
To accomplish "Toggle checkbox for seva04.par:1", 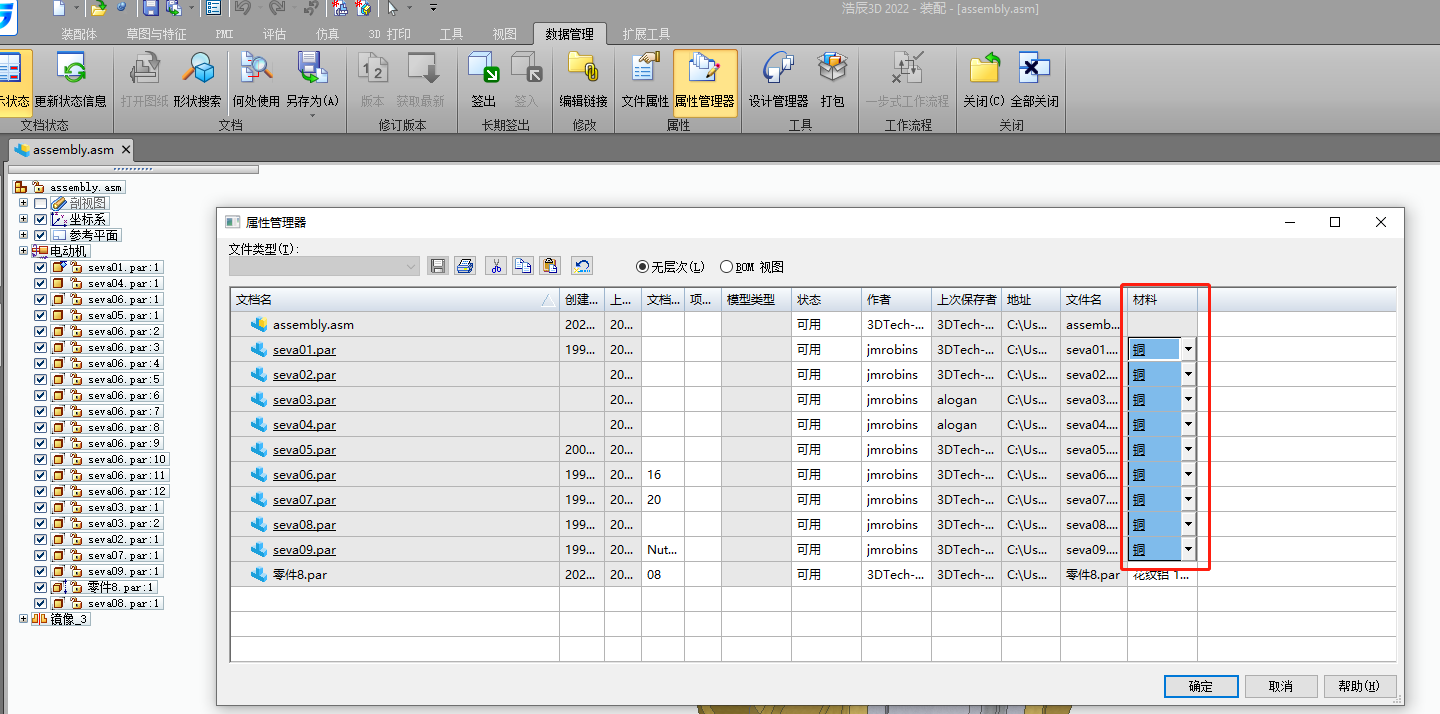I will click(x=40, y=283).
